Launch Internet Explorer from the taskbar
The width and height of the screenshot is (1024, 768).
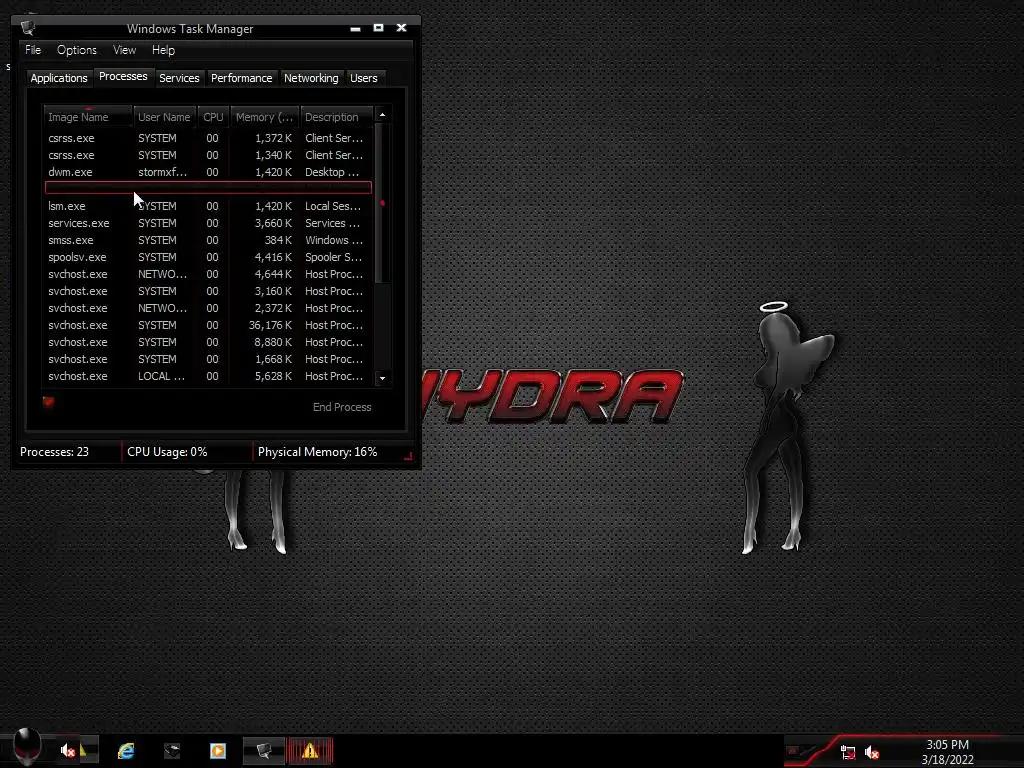tap(126, 750)
